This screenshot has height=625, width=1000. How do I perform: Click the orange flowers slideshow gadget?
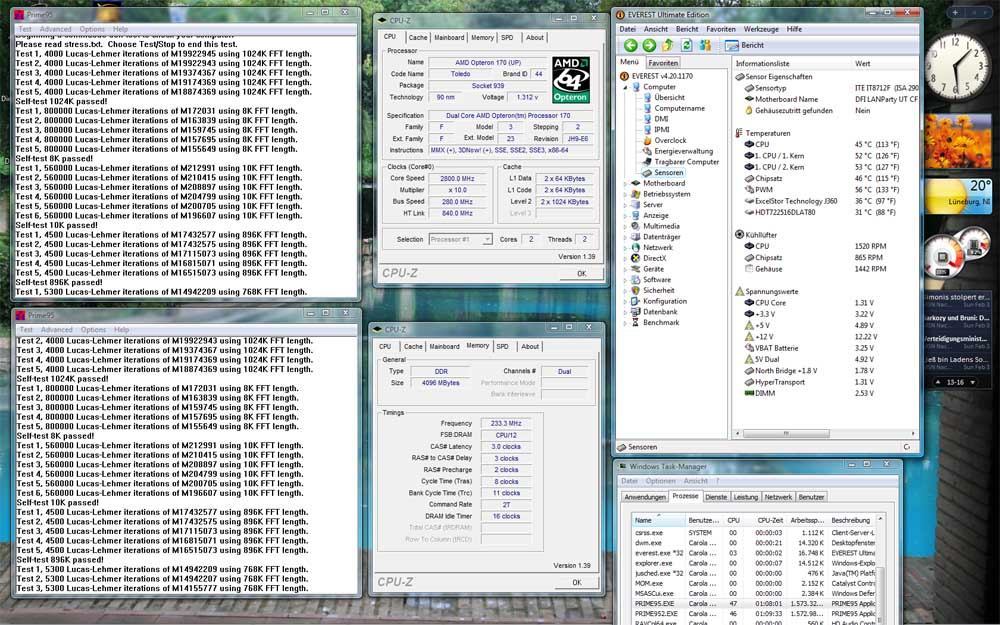958,141
